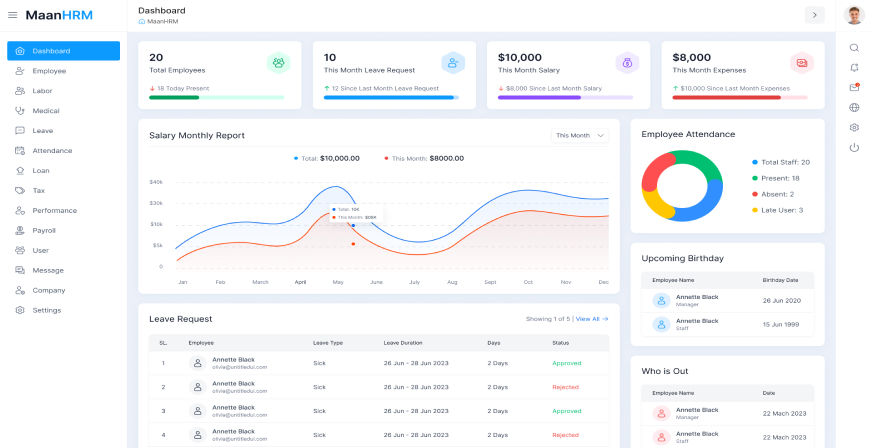The image size is (873, 448).
Task: Open the Payroll menu item
Action: [43, 230]
